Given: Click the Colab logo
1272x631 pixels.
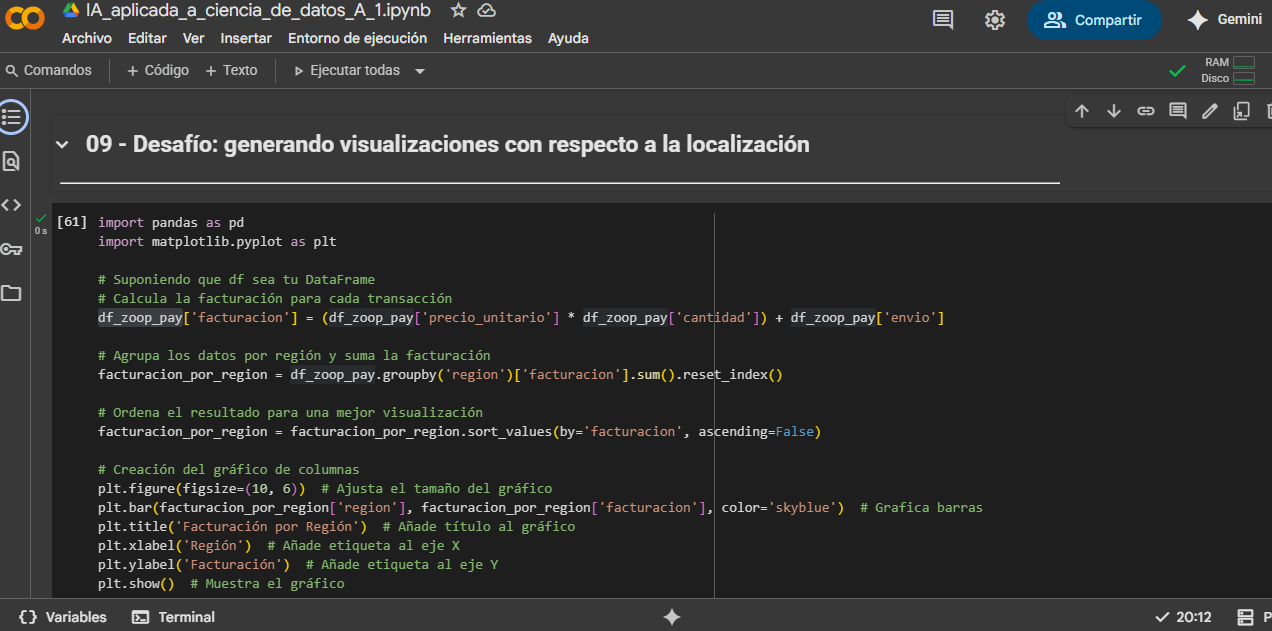Looking at the screenshot, I should pos(24,19).
